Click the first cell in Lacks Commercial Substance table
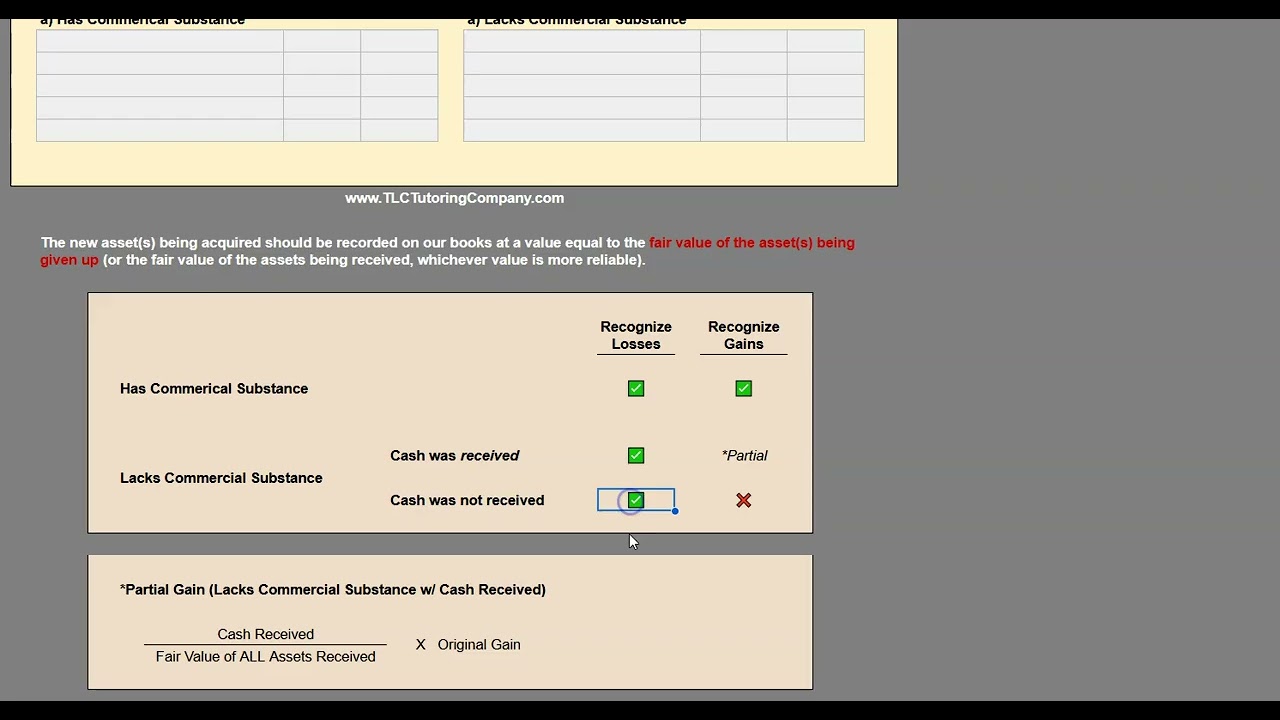 (582, 41)
